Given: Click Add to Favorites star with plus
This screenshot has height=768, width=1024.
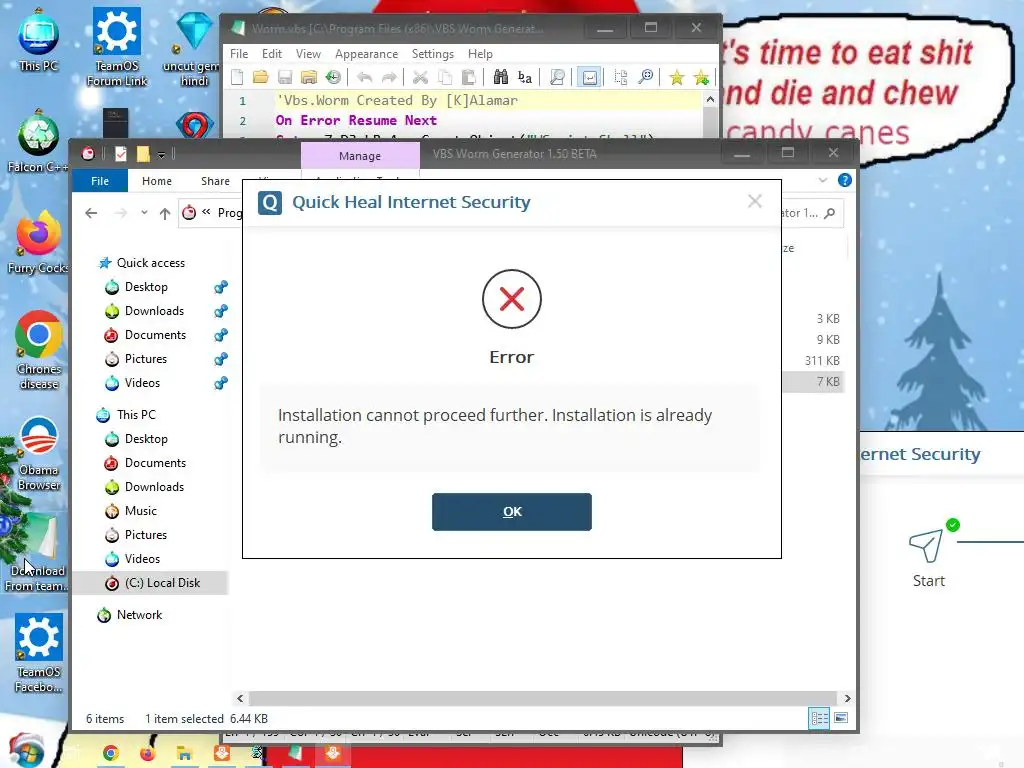Looking at the screenshot, I should (701, 78).
